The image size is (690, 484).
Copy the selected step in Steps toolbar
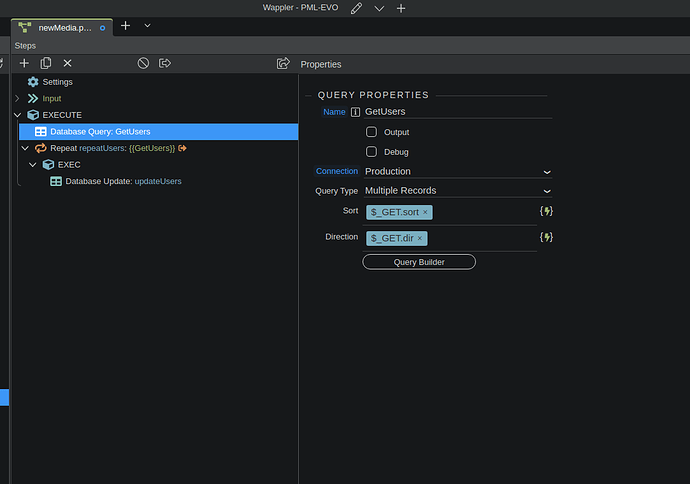tap(46, 63)
